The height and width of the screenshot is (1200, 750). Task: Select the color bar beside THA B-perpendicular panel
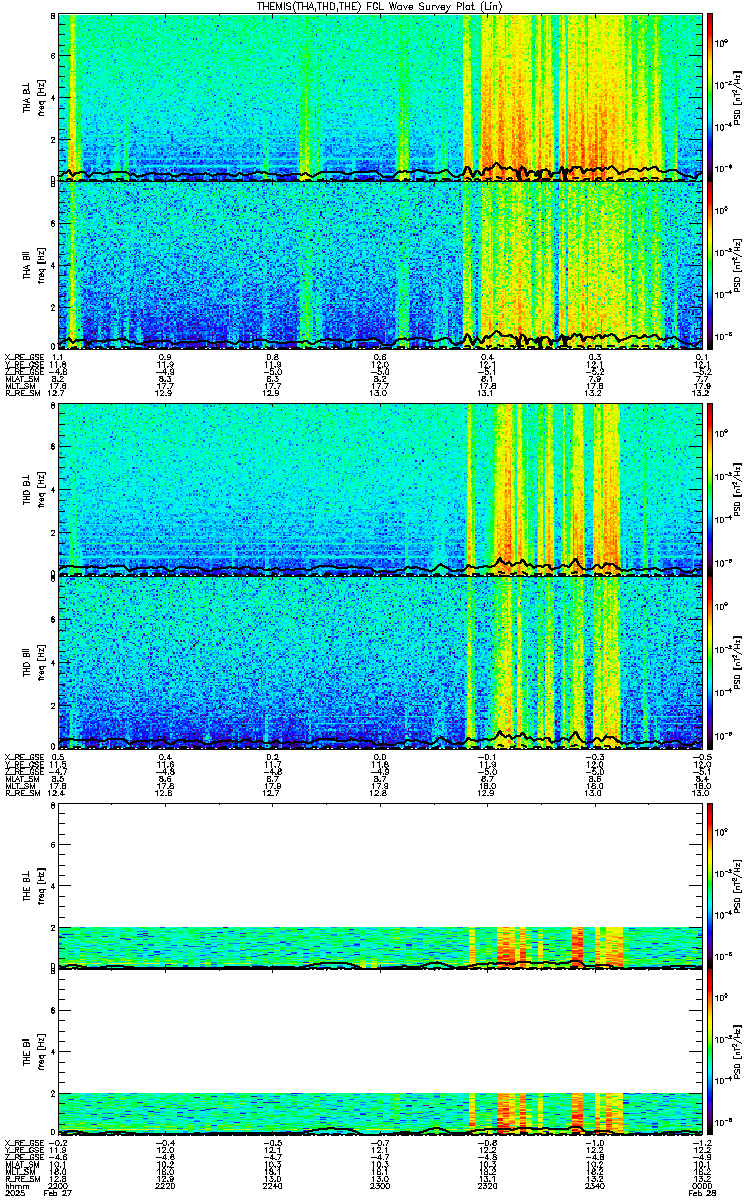click(x=710, y=97)
